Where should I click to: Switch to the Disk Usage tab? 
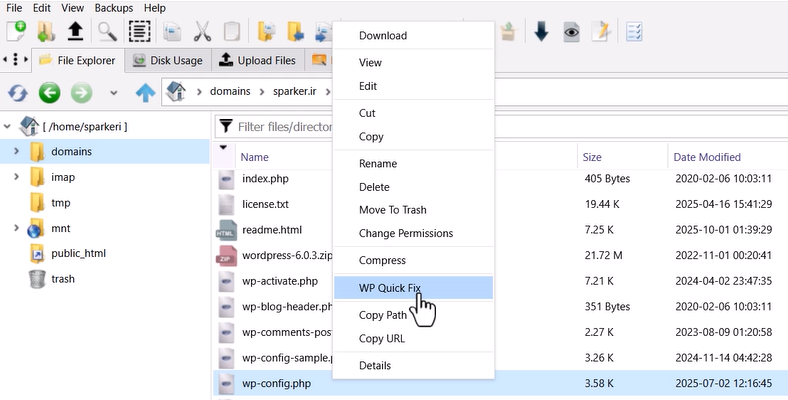168,60
